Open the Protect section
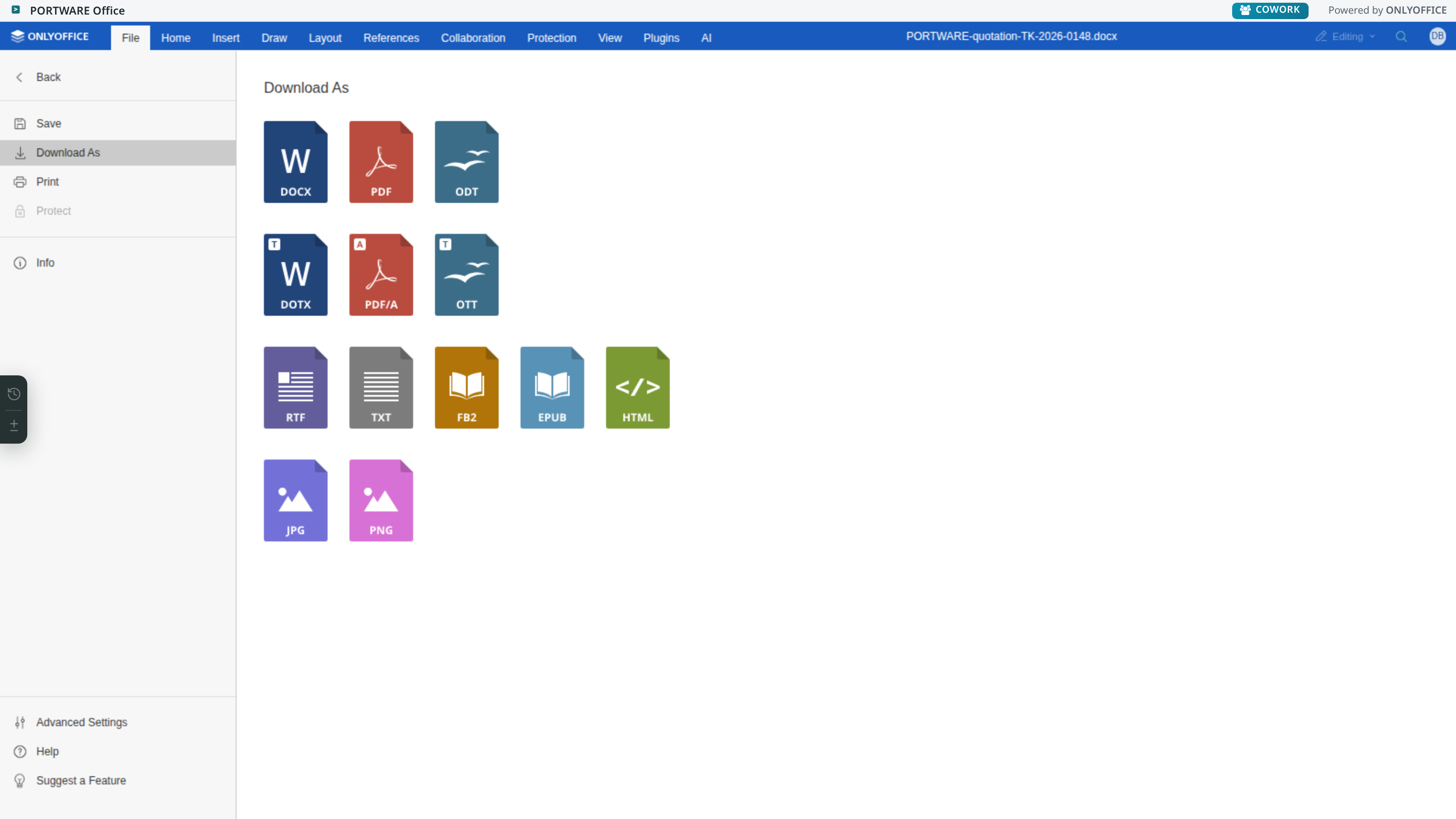1456x819 pixels. 117,211
